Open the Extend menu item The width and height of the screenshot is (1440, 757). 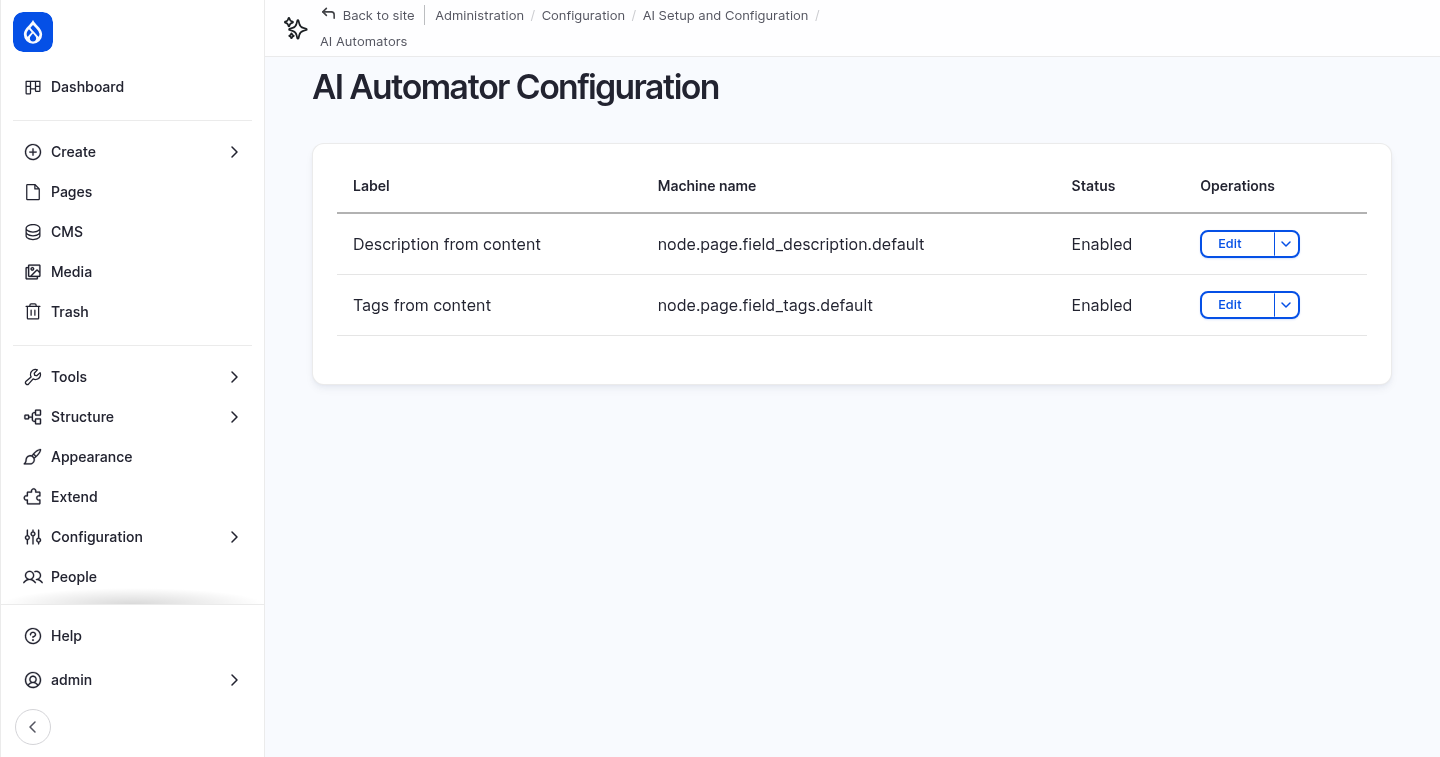[x=132, y=497]
